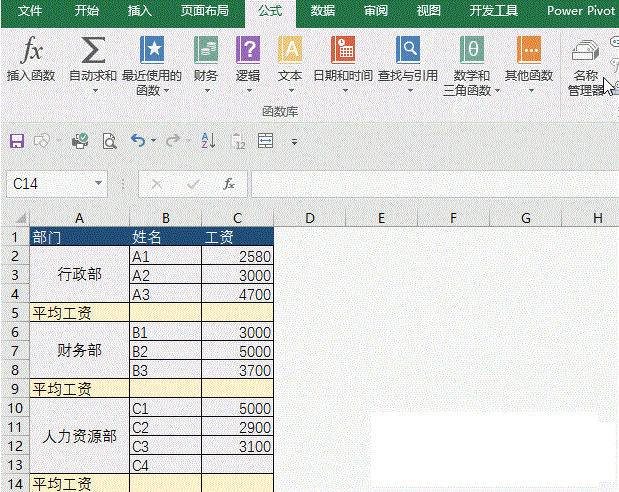Select the empty salary cell beside C4
This screenshot has width=619, height=492.
coord(237,465)
